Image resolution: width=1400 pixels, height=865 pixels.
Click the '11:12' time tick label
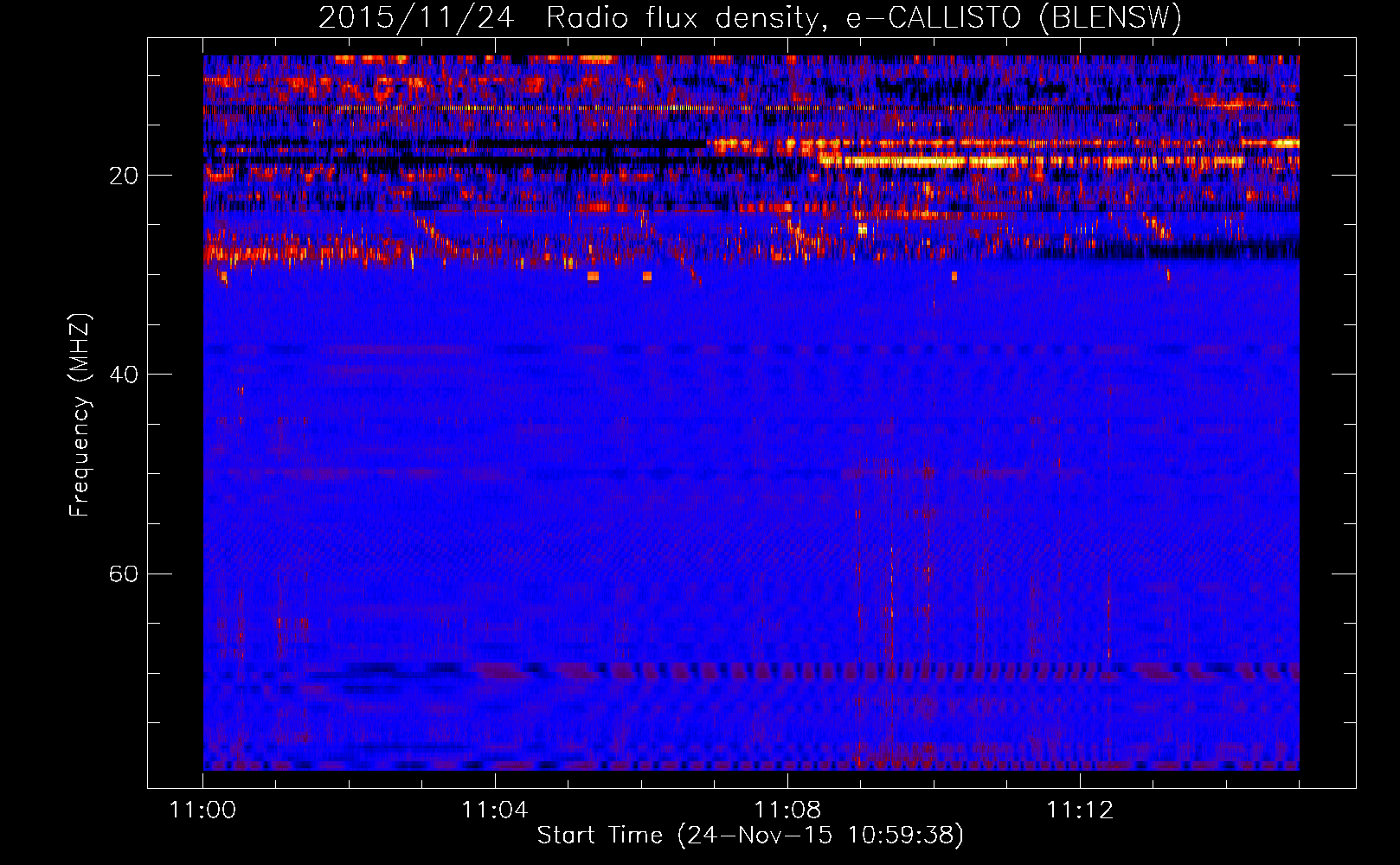click(x=1080, y=811)
